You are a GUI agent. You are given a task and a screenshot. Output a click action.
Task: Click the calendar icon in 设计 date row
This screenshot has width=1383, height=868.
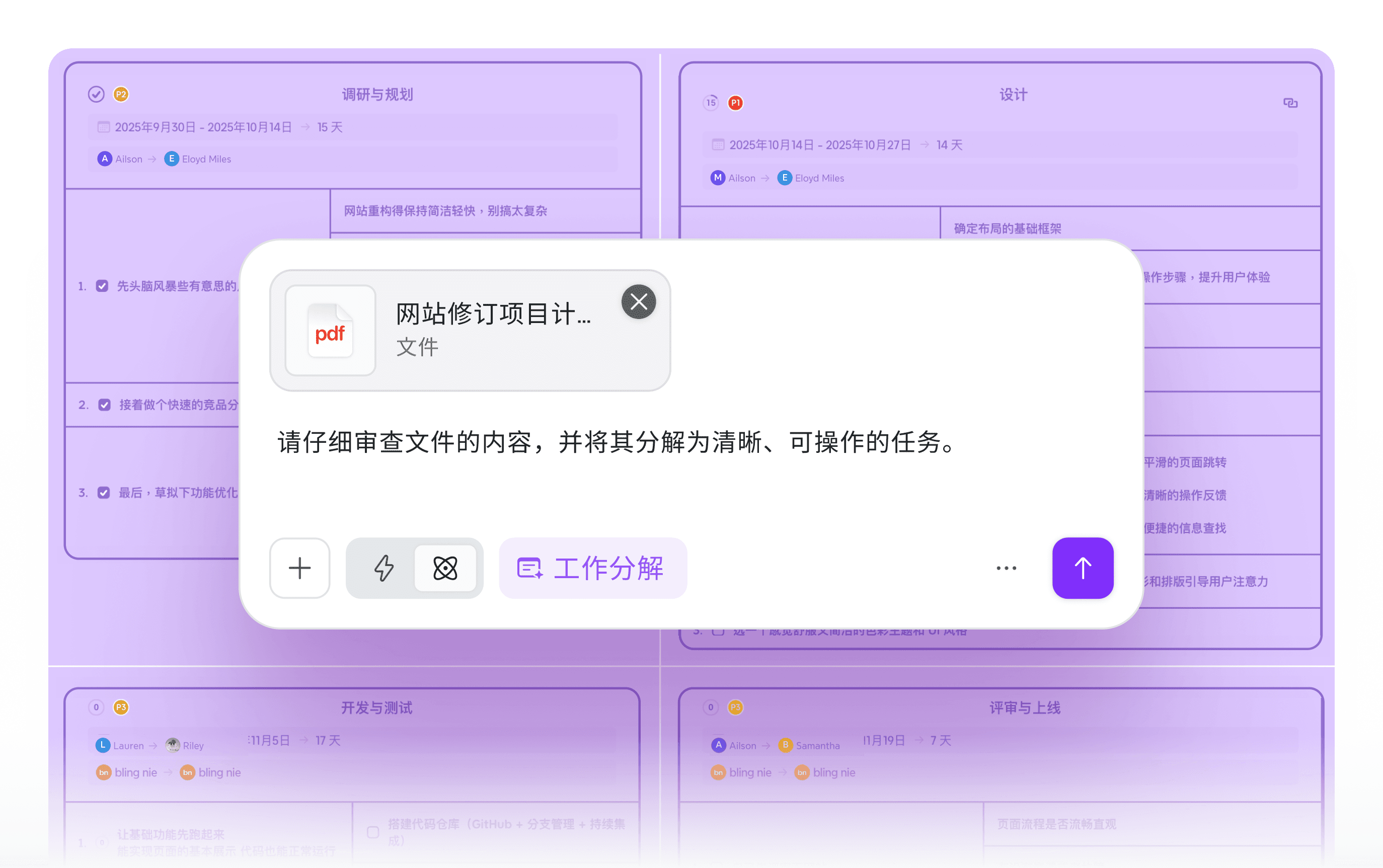point(718,145)
